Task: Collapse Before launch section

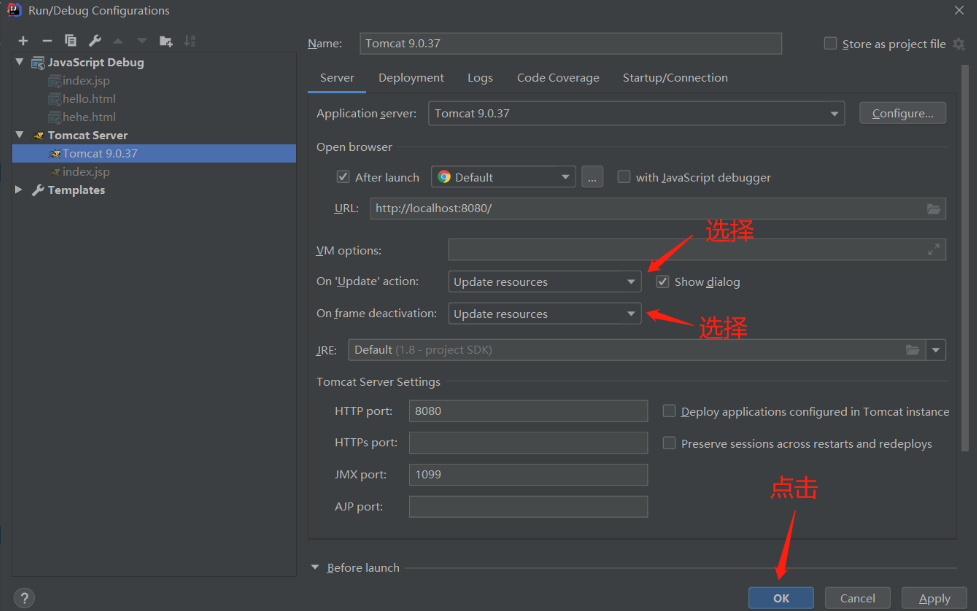Action: [315, 567]
